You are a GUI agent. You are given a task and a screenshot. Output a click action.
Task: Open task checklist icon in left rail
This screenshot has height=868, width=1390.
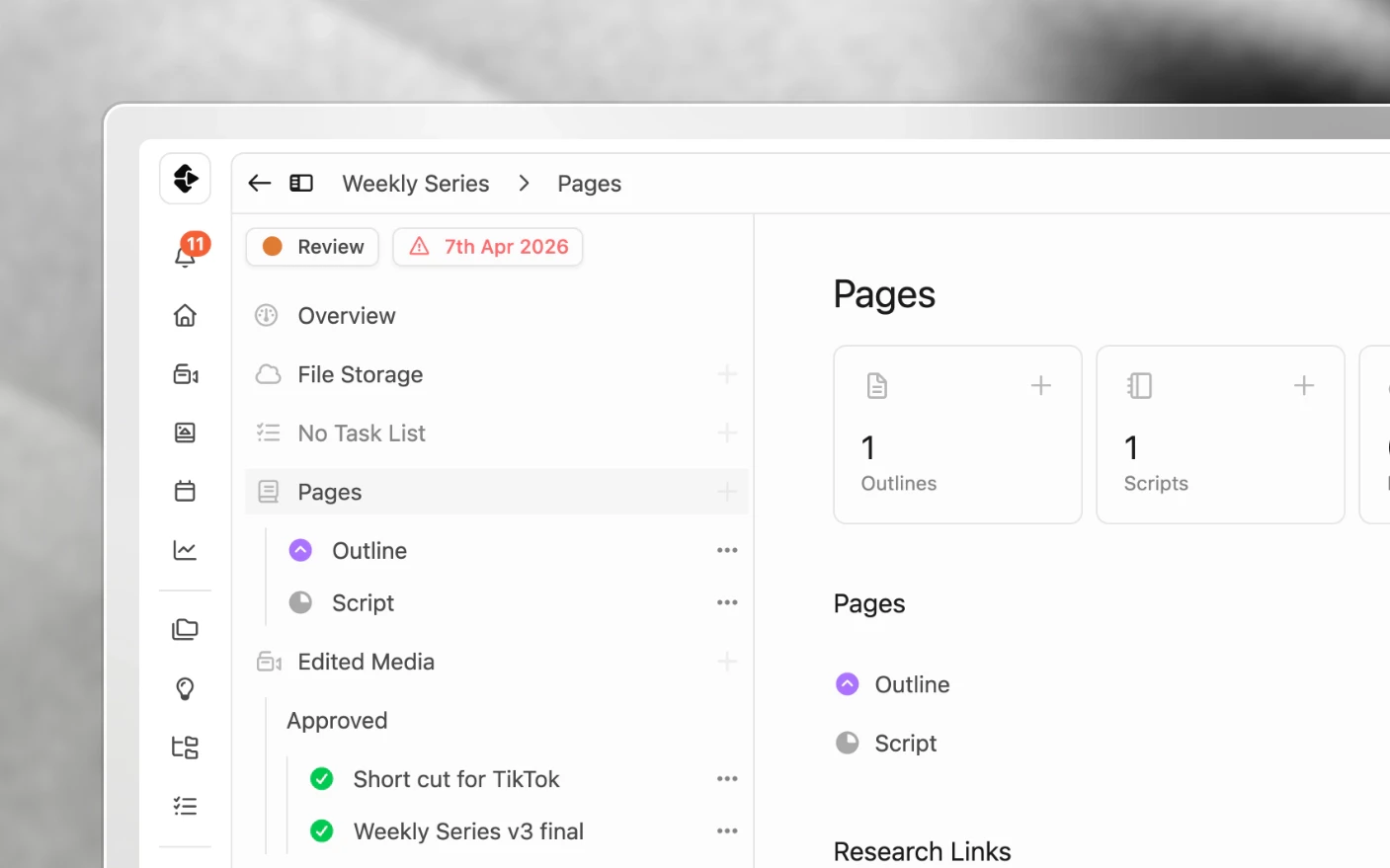point(185,806)
